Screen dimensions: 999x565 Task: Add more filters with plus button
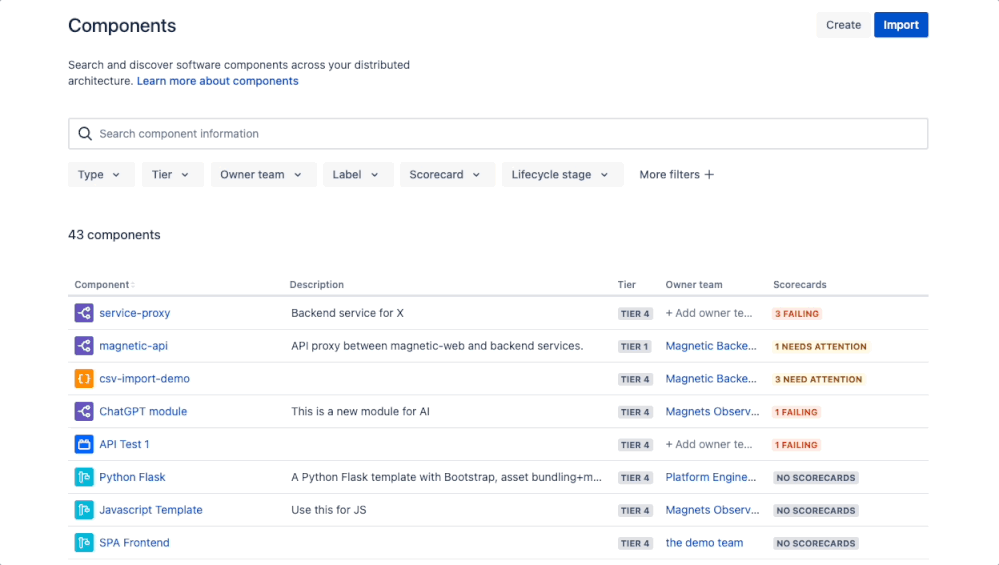[677, 175]
